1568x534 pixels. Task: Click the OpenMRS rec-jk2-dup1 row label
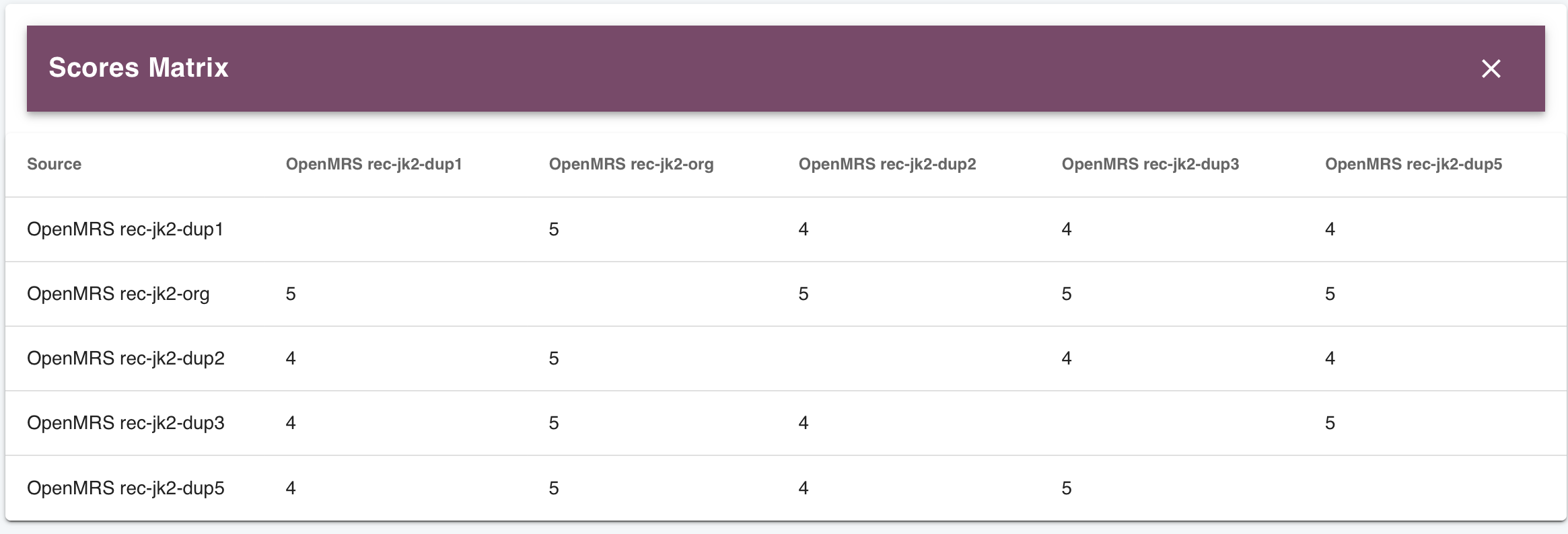click(125, 229)
